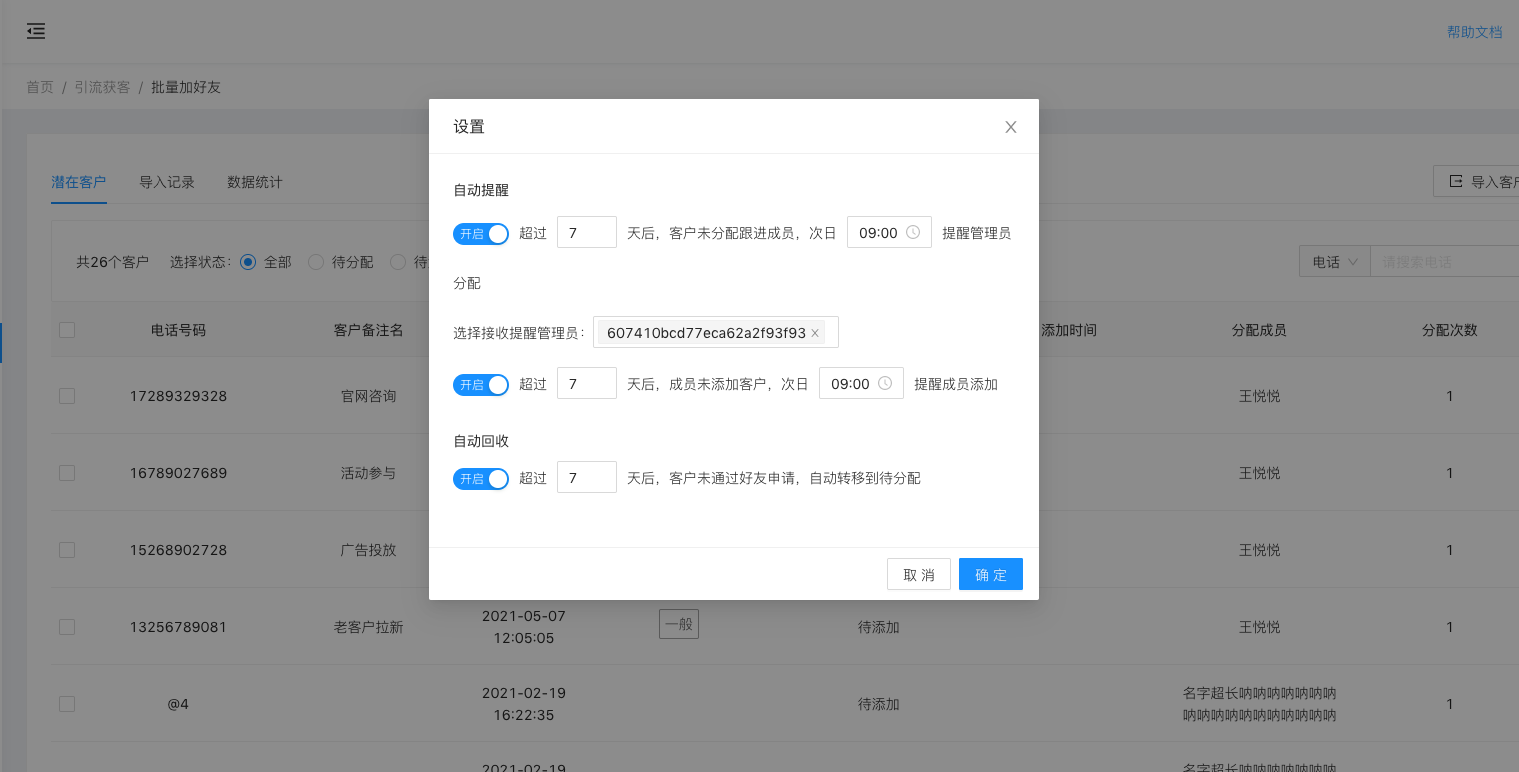Viewport: 1519px width, 772px height.
Task: Click the 广告投放 remark cell
Action: [x=368, y=550]
